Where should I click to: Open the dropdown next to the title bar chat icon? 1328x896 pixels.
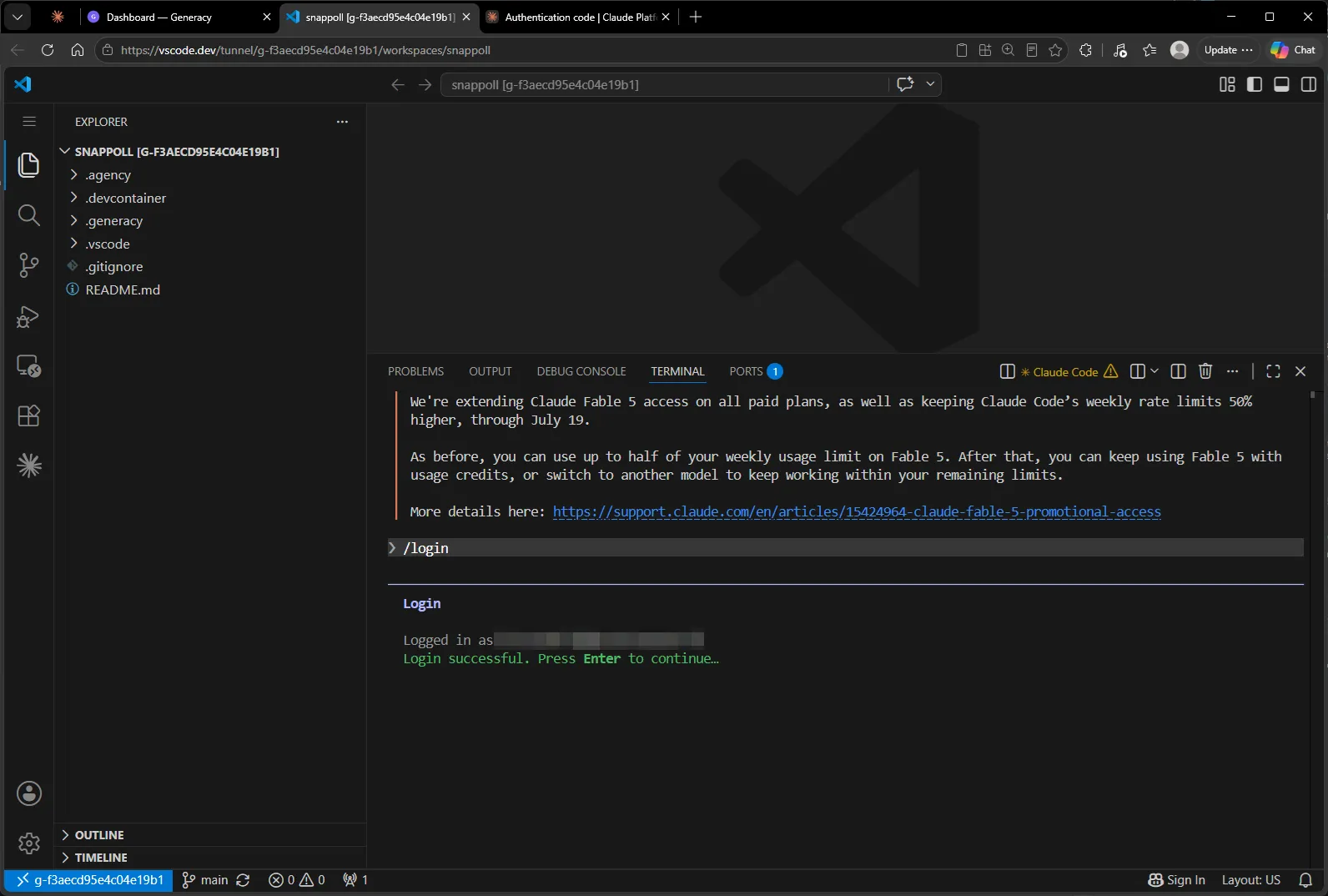click(x=930, y=84)
